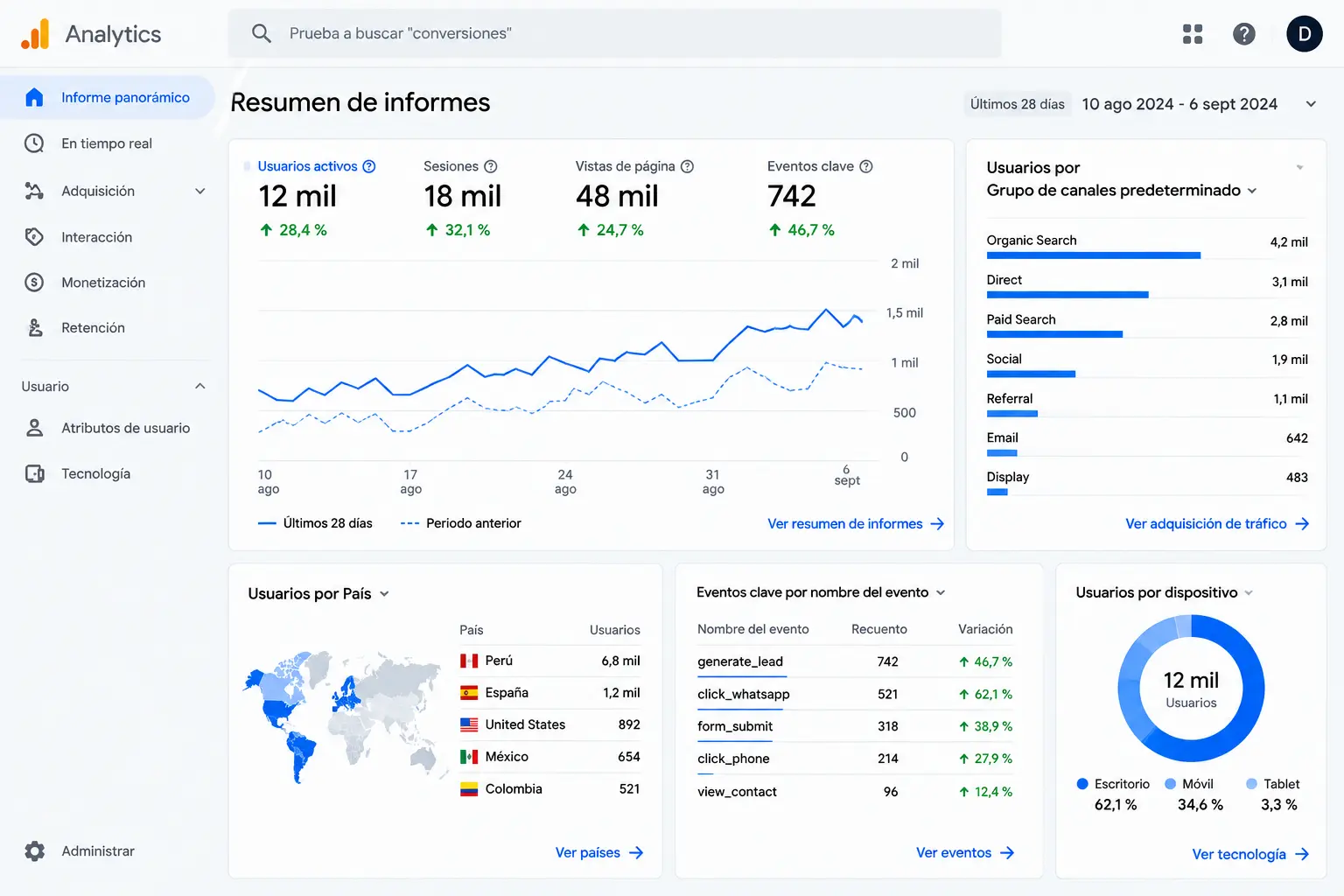Click the Tecnología devices icon

click(34, 473)
